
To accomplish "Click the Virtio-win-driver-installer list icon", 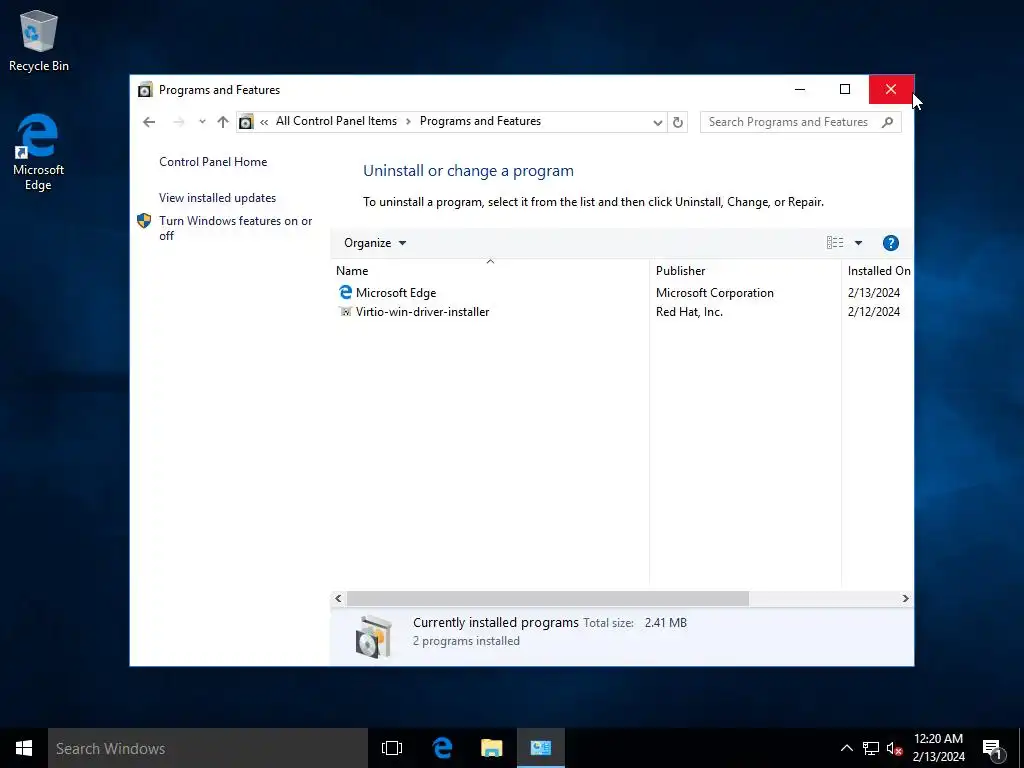I will click(x=345, y=312).
